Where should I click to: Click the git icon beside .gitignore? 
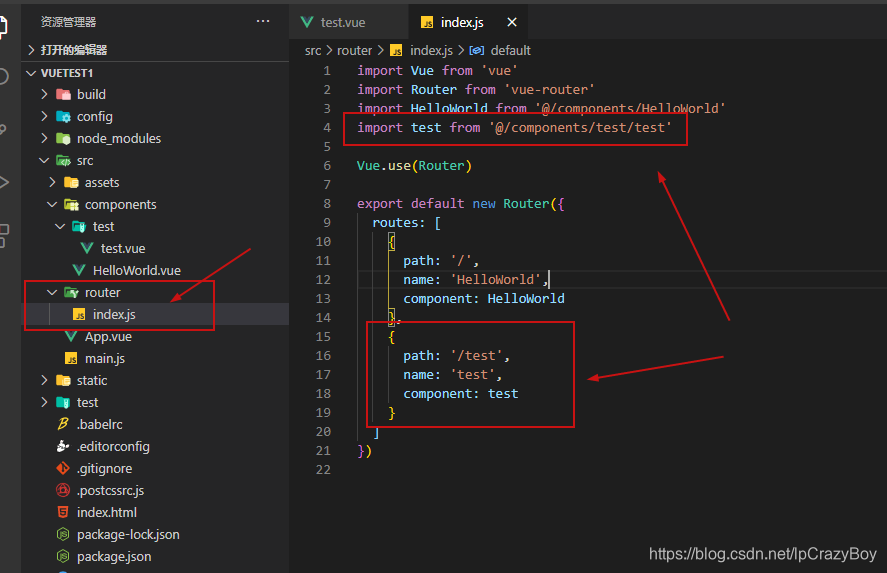pos(63,468)
